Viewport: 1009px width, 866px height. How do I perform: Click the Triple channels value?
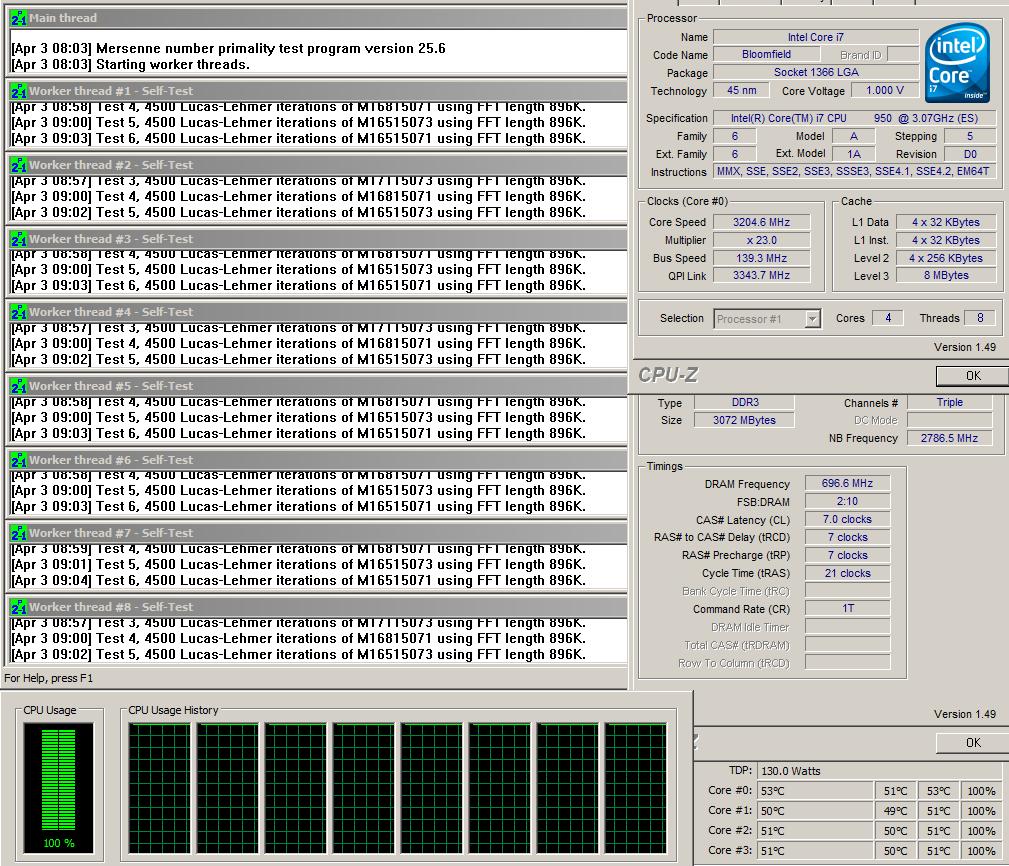[949, 403]
